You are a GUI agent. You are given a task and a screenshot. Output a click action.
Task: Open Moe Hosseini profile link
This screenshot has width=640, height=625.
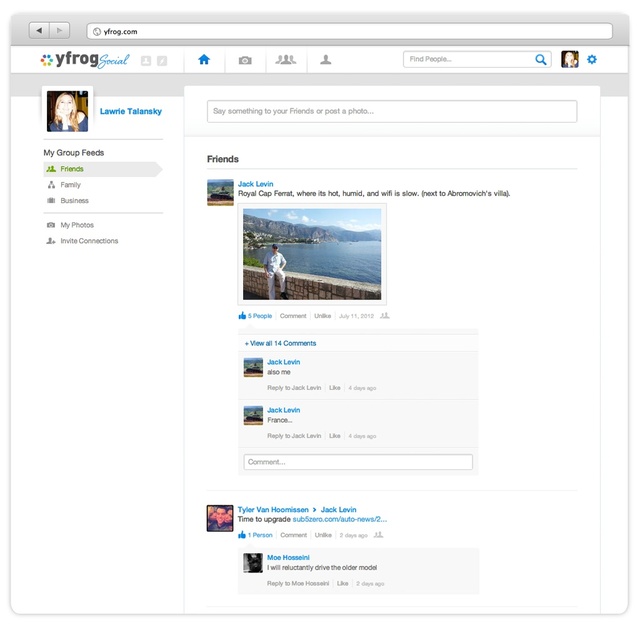(x=288, y=558)
